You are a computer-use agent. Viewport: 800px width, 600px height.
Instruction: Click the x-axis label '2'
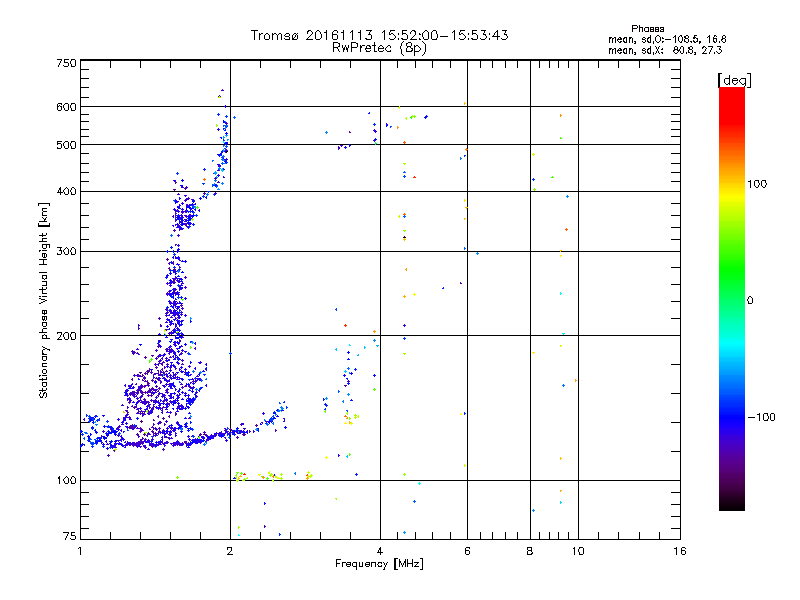pyautogui.click(x=230, y=551)
